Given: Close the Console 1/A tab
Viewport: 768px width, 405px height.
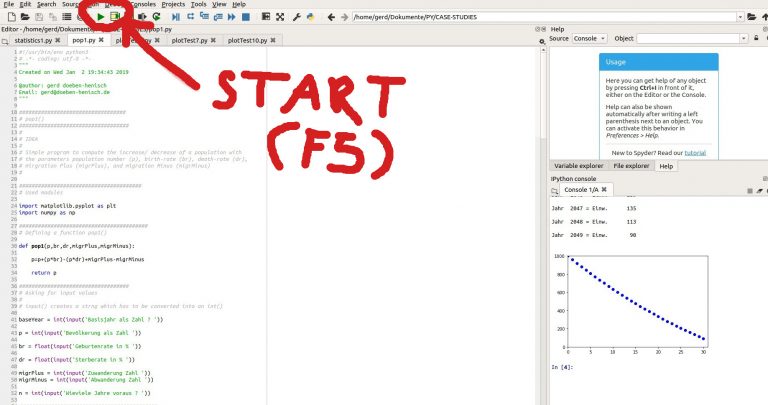Looking at the screenshot, I should pyautogui.click(x=604, y=190).
